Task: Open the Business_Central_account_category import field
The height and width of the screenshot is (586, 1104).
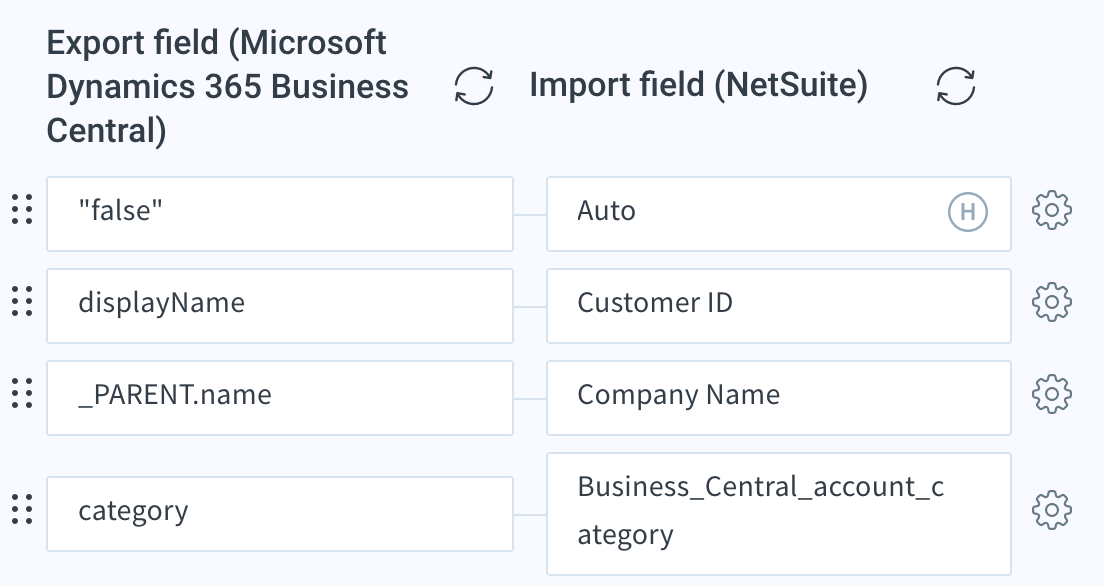Action: 779,514
